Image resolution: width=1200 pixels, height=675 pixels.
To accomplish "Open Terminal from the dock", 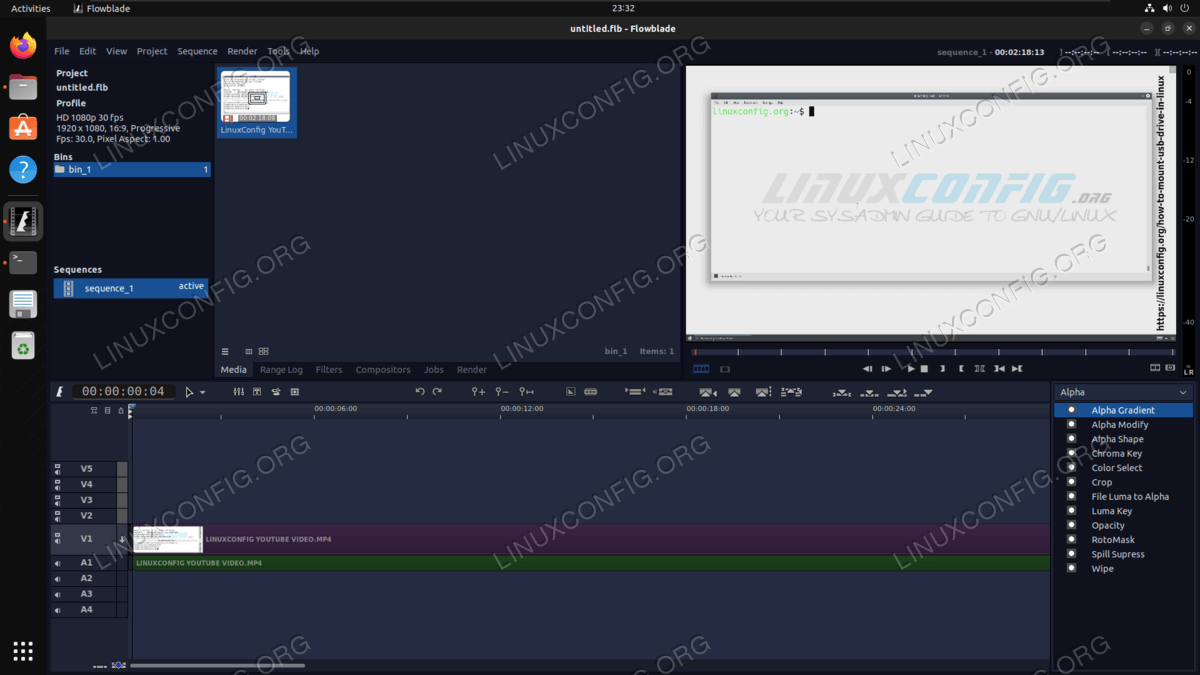I will [23, 262].
